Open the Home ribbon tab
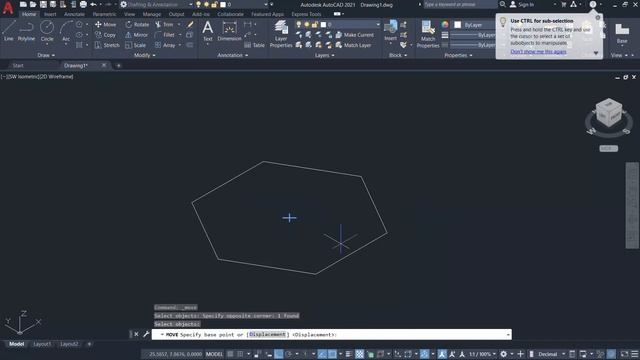 coord(29,14)
